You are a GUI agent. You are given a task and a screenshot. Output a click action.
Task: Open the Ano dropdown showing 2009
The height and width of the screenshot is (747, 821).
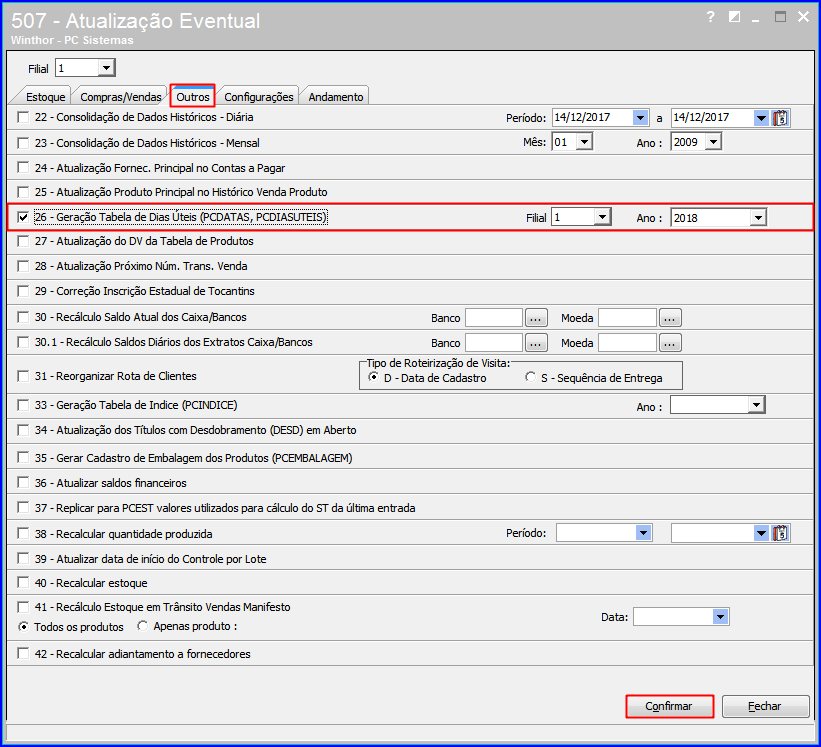tap(713, 142)
